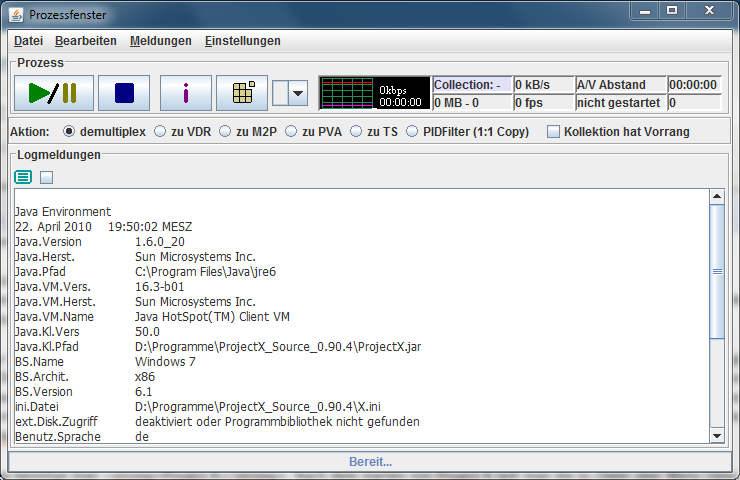The height and width of the screenshot is (480, 740).
Task: Click the Java.VM.Name HotSpot log line
Action: click(152, 316)
